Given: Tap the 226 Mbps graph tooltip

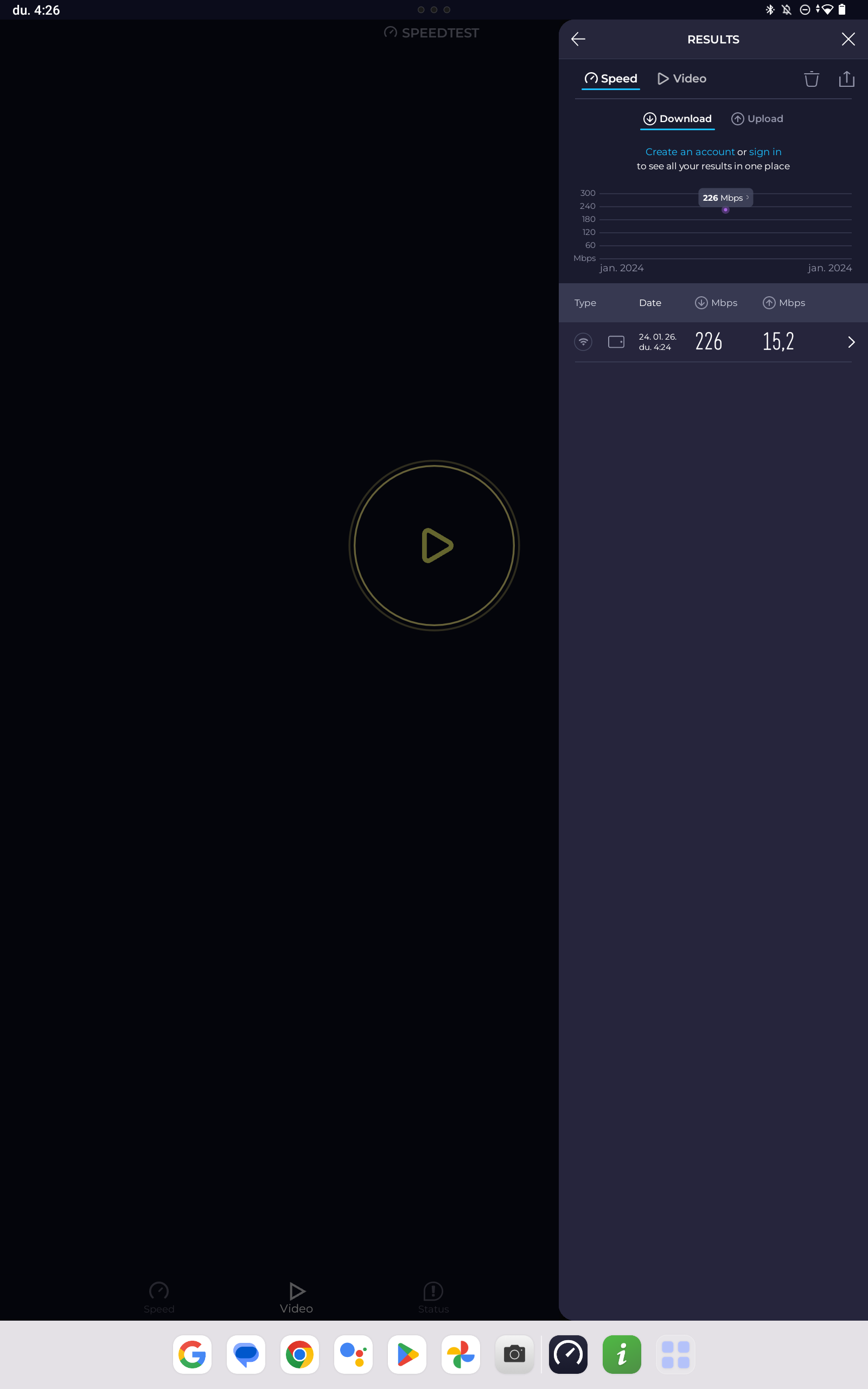Looking at the screenshot, I should (x=725, y=197).
